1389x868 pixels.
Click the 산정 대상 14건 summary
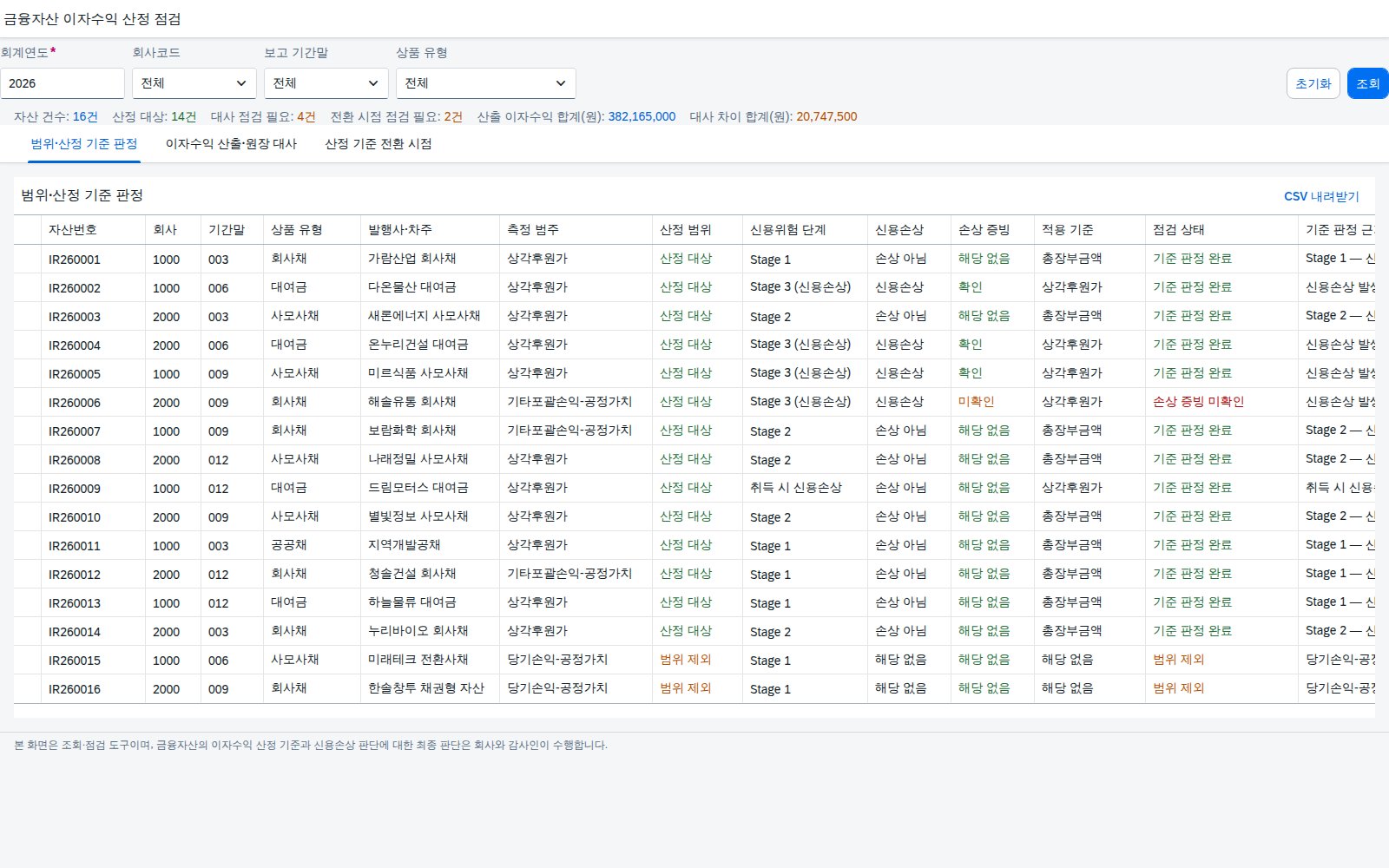(155, 116)
